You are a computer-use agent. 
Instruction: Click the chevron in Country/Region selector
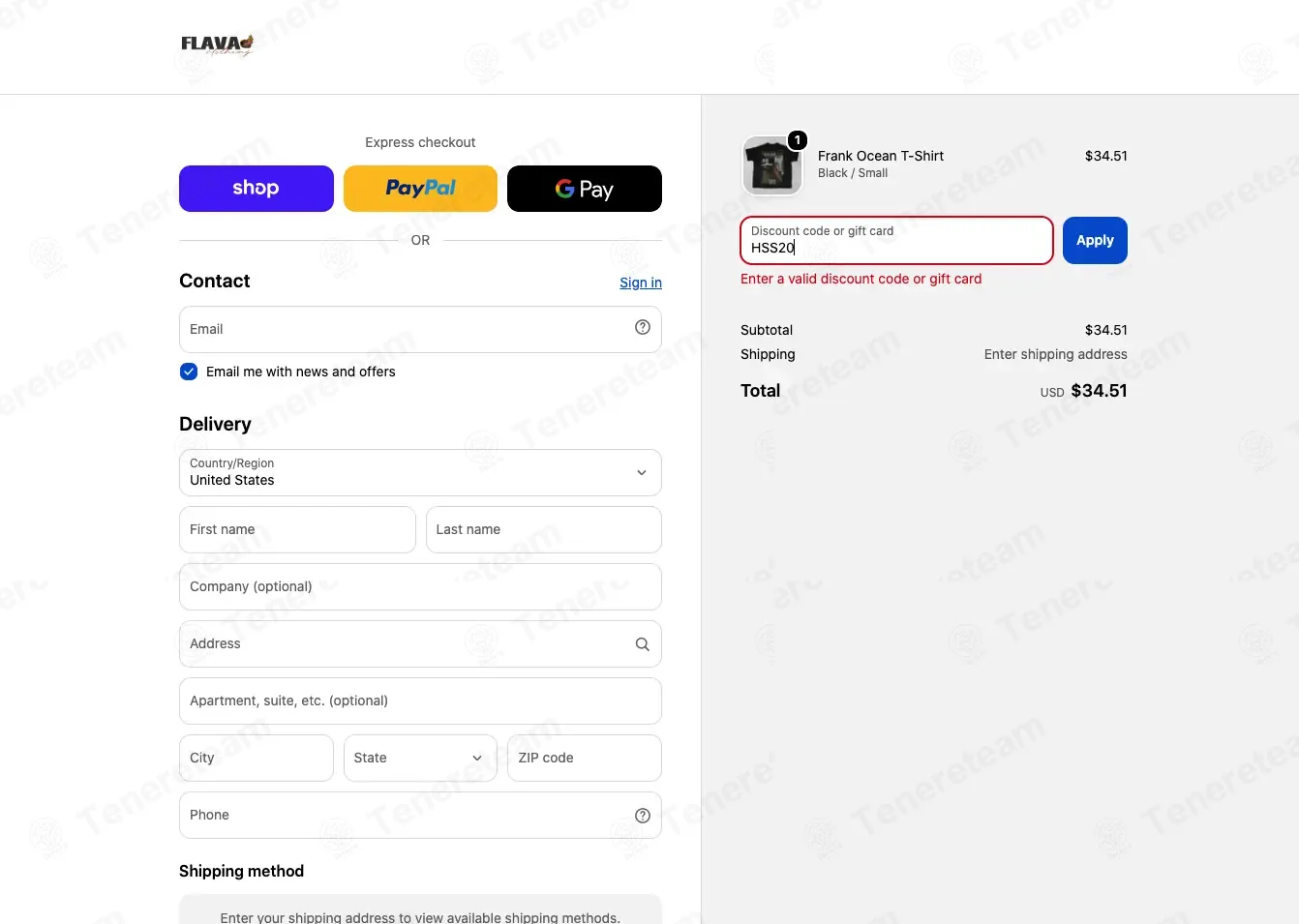[642, 472]
